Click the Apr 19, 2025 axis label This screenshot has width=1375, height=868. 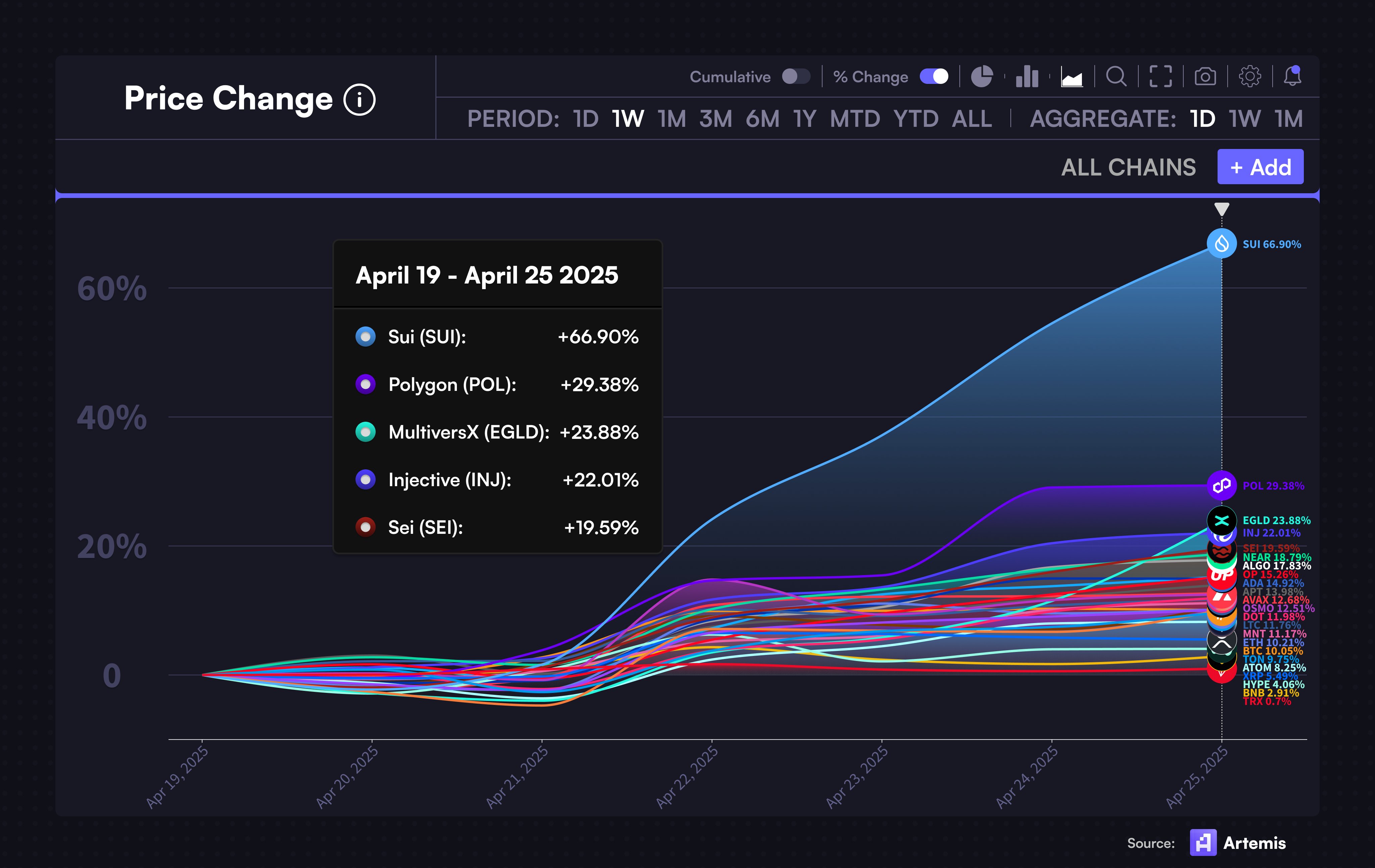click(177, 777)
